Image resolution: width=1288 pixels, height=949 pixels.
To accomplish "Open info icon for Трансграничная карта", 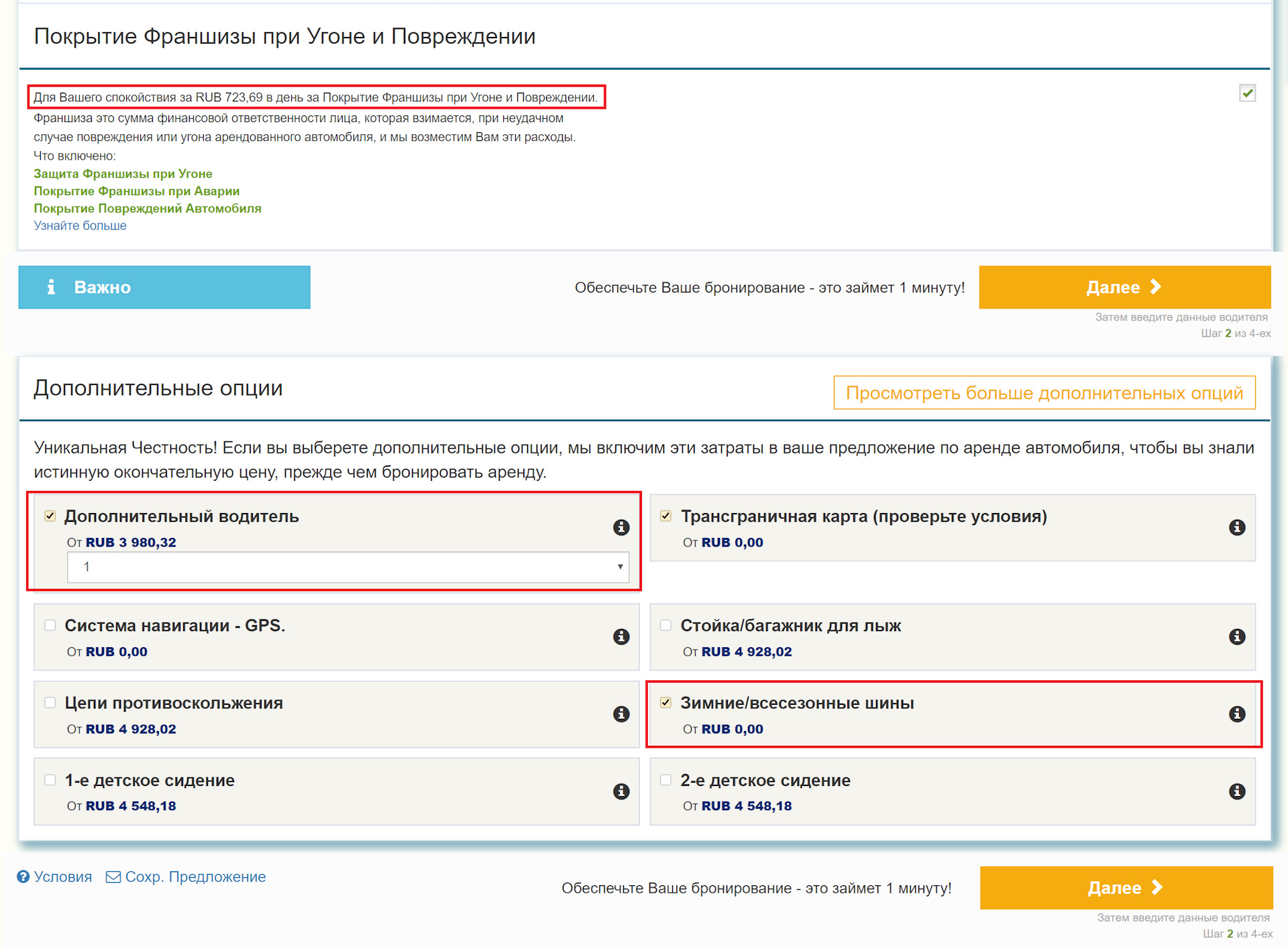I will [x=1237, y=527].
